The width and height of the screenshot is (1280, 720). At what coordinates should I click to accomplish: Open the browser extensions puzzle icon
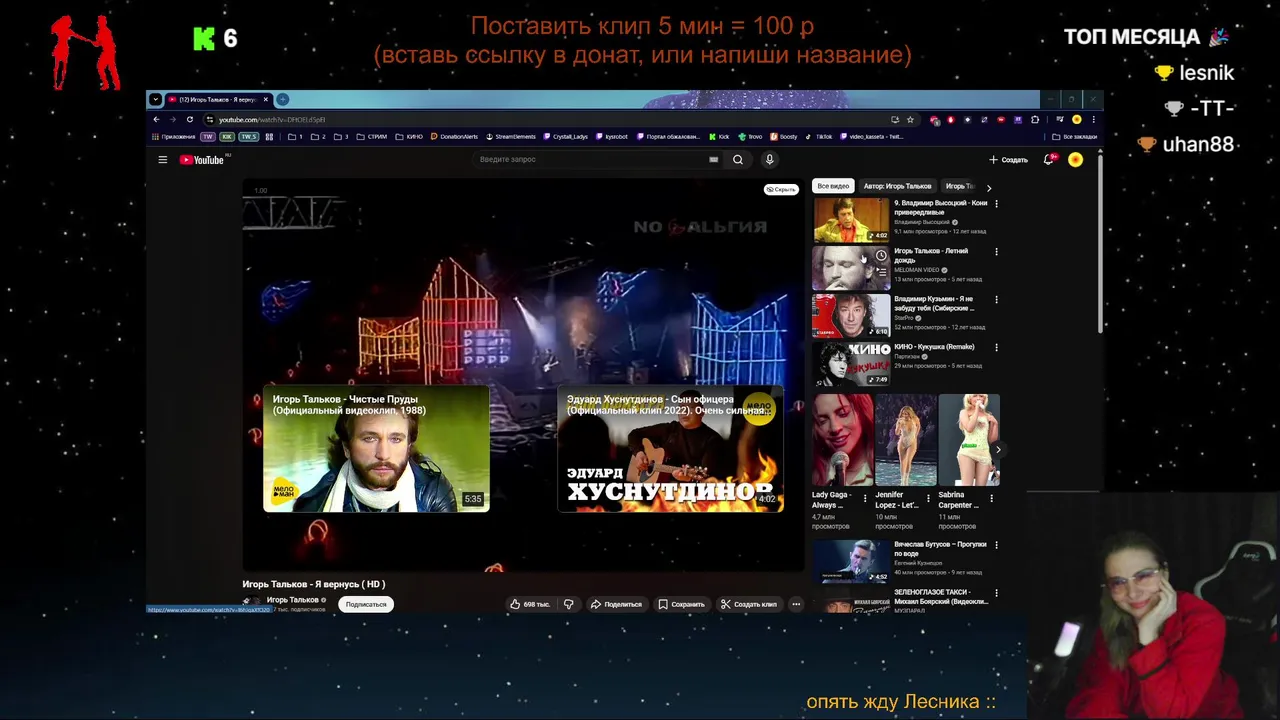1035,119
